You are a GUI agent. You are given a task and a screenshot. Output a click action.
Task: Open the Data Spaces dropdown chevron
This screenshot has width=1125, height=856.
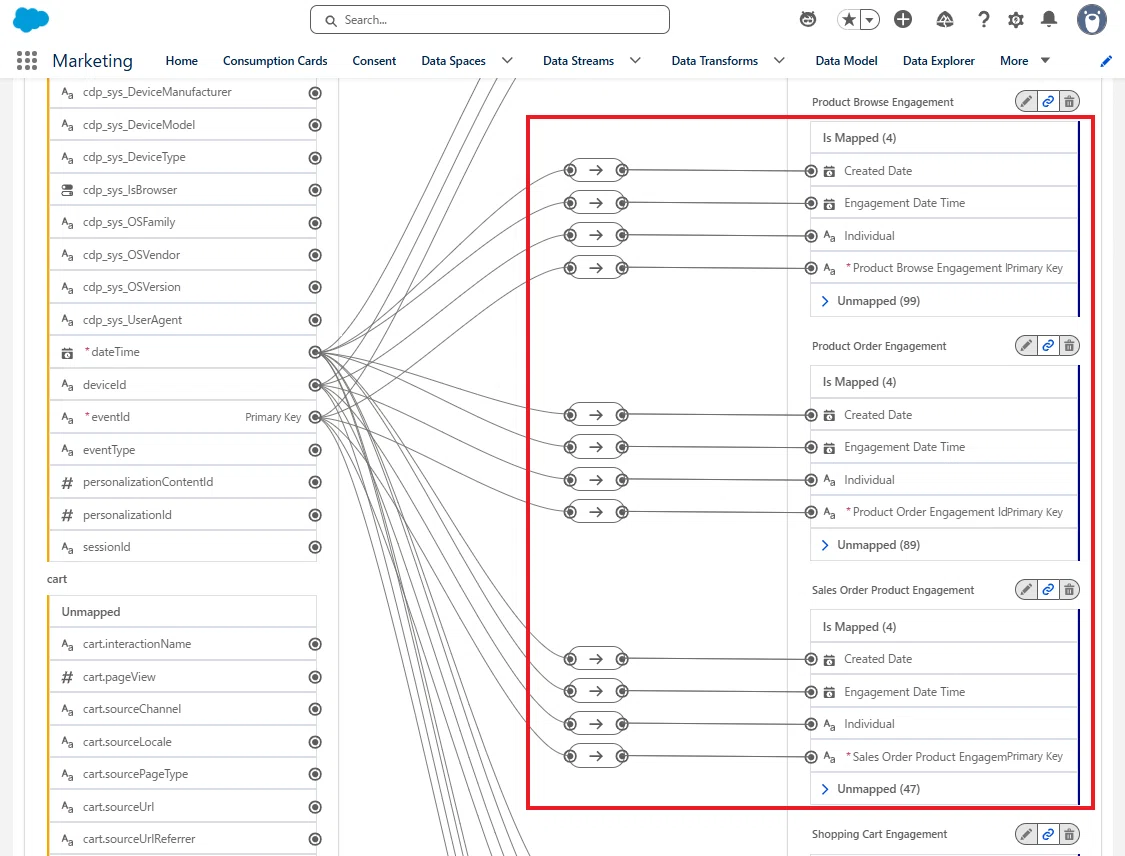(x=507, y=61)
